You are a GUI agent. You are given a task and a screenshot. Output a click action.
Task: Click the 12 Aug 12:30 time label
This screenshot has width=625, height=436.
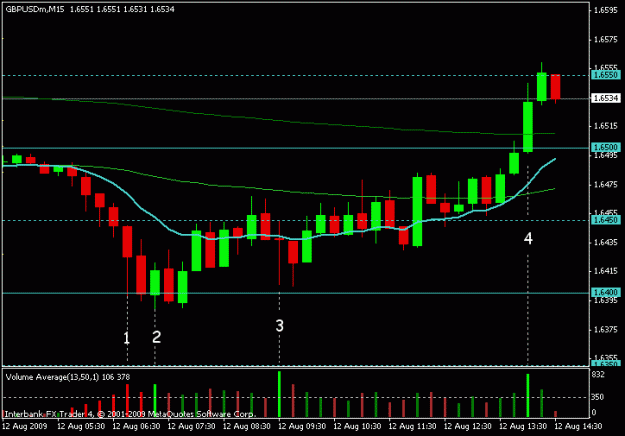tap(468, 426)
